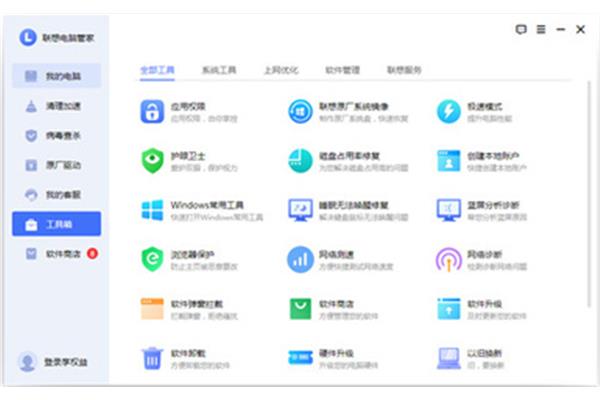600x400 pixels.
Task: Click the 硬件升级 title text
Action: [x=336, y=353]
